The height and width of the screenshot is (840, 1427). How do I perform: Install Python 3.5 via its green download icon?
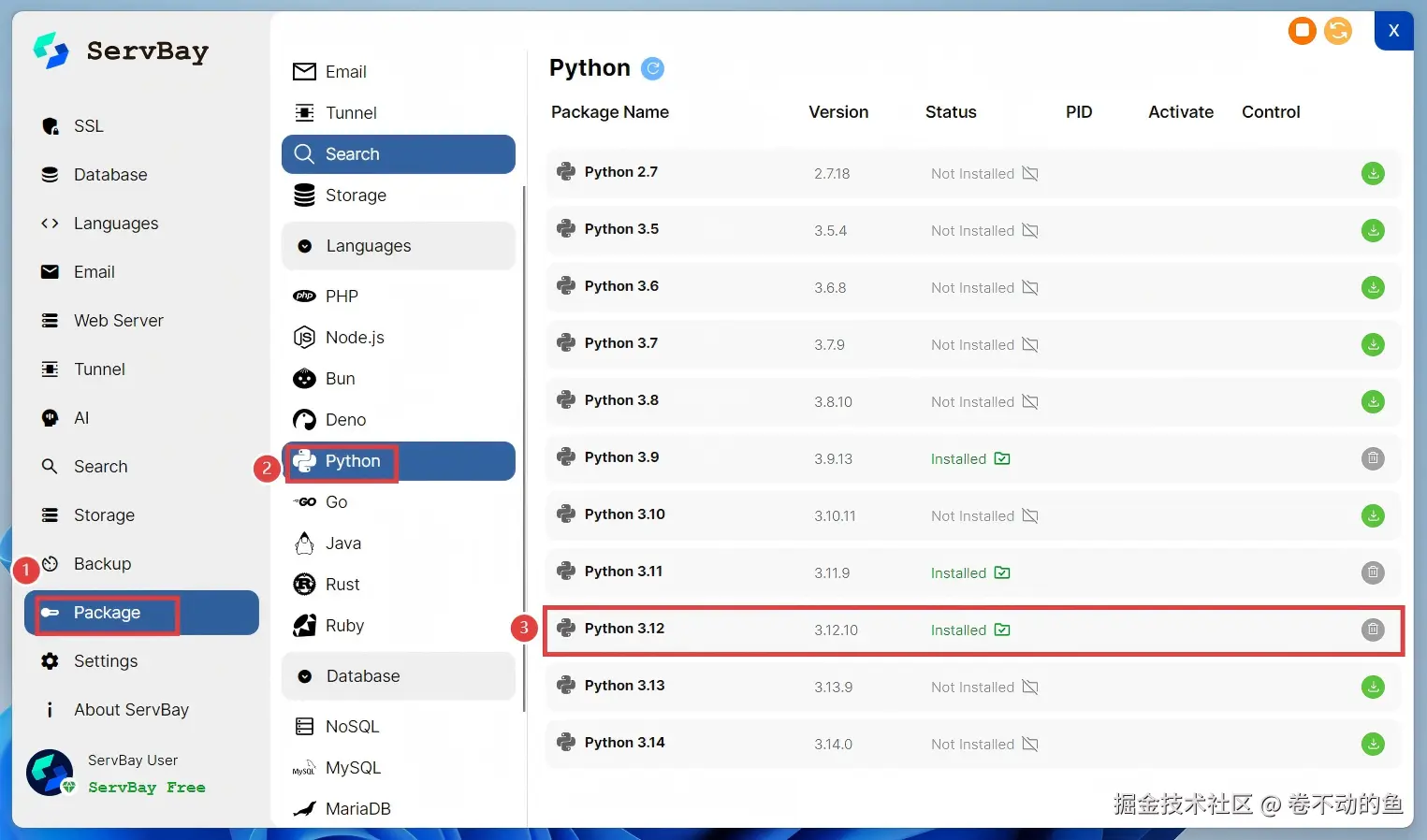(1373, 230)
